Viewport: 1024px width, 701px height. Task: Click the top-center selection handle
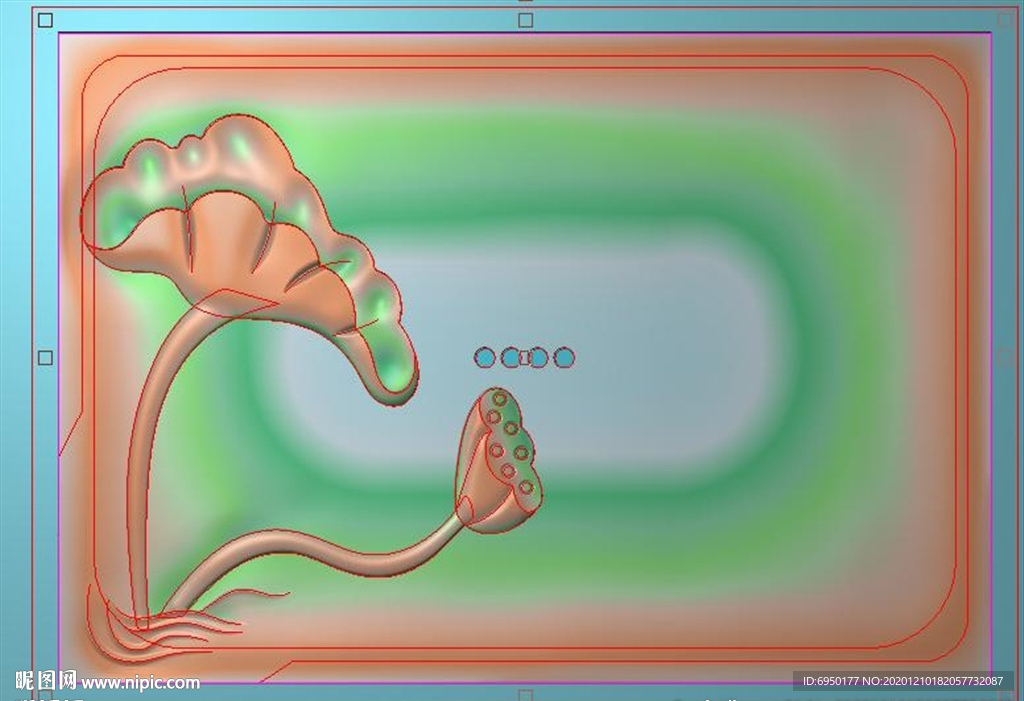click(526, 20)
